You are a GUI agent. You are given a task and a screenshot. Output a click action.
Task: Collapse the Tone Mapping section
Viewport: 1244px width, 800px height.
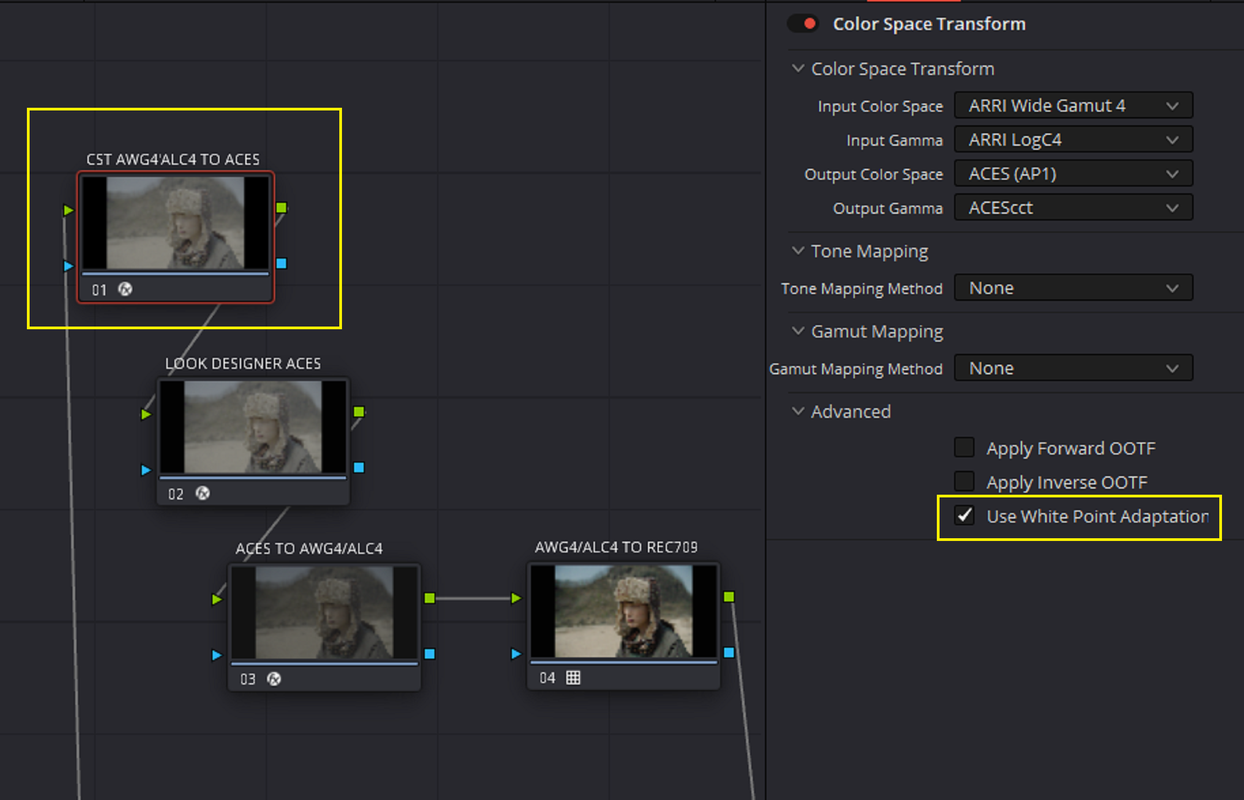(x=798, y=251)
